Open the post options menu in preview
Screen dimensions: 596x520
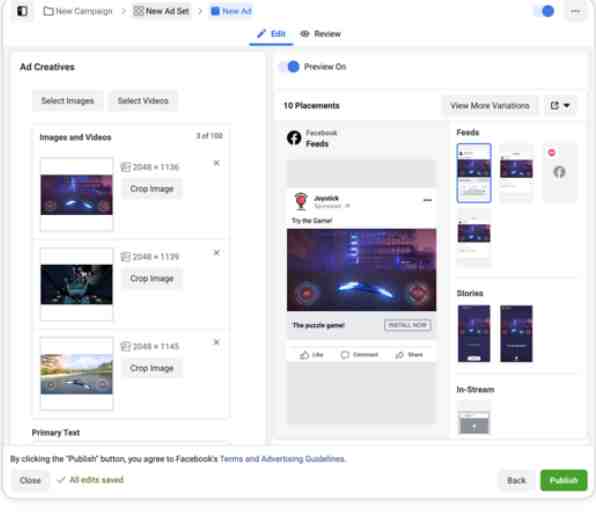tap(427, 200)
